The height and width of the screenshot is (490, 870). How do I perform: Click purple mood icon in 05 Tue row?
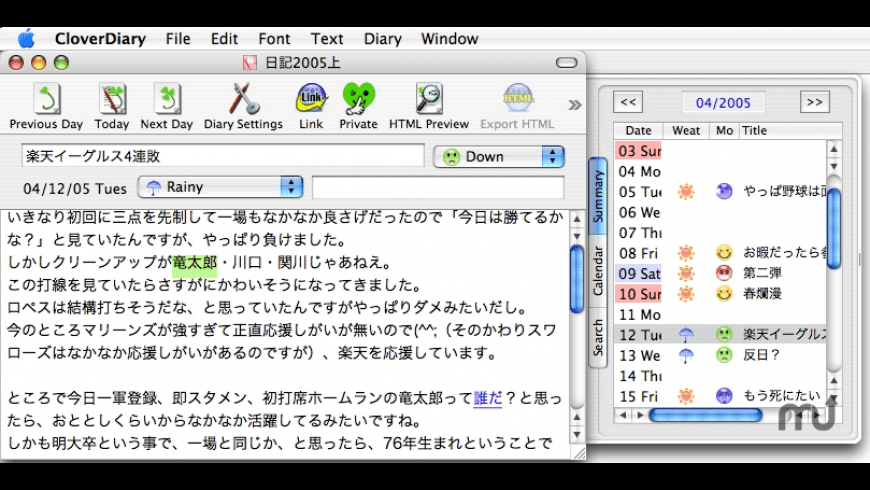click(x=724, y=191)
